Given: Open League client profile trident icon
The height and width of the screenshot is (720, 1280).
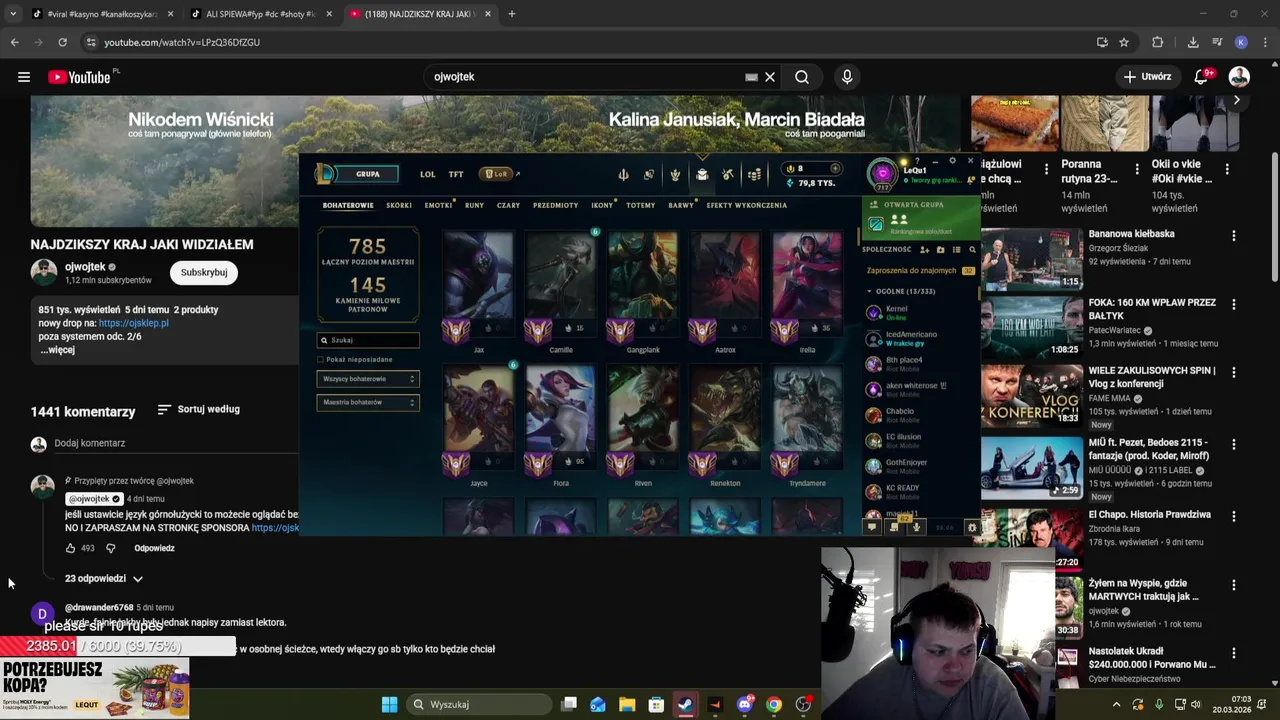Looking at the screenshot, I should 623,174.
